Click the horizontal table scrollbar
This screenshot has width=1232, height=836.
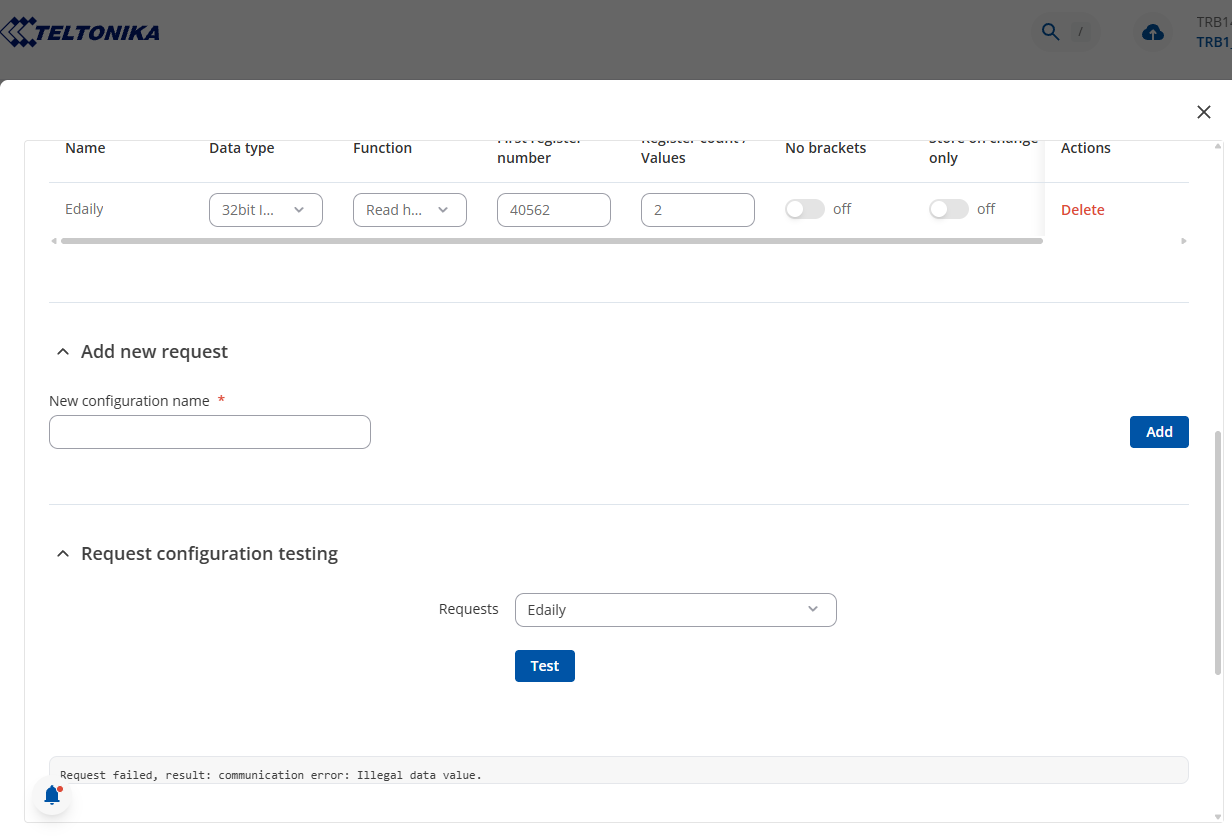click(x=550, y=241)
